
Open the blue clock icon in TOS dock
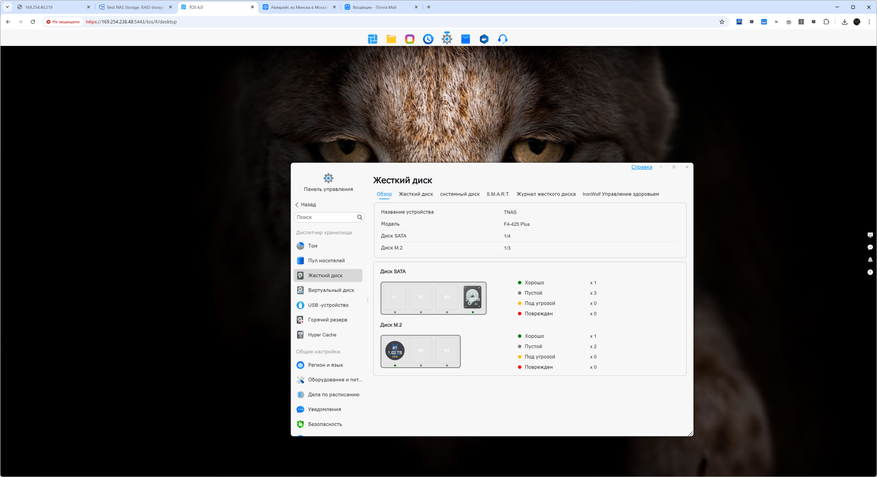click(428, 39)
